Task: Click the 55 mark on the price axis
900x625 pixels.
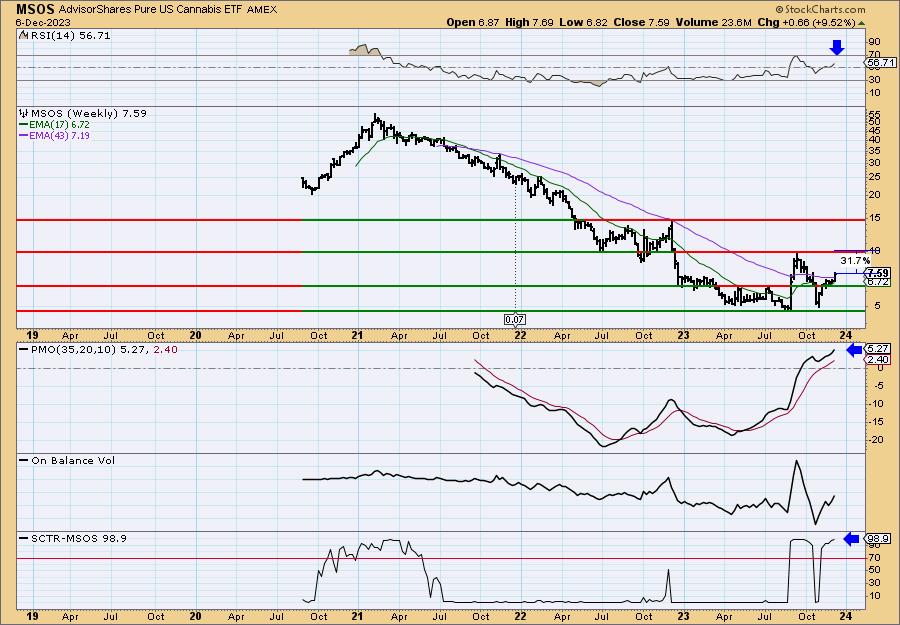Action: (x=873, y=114)
